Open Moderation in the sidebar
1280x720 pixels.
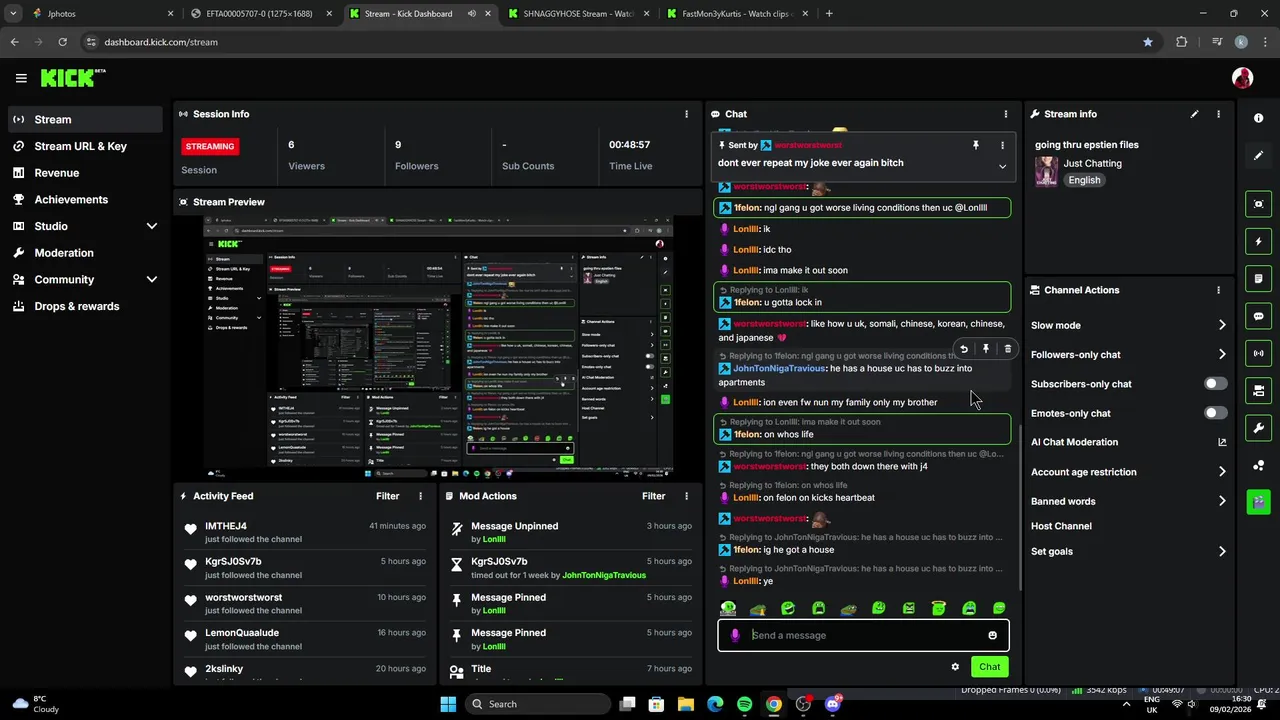[x=85, y=253]
